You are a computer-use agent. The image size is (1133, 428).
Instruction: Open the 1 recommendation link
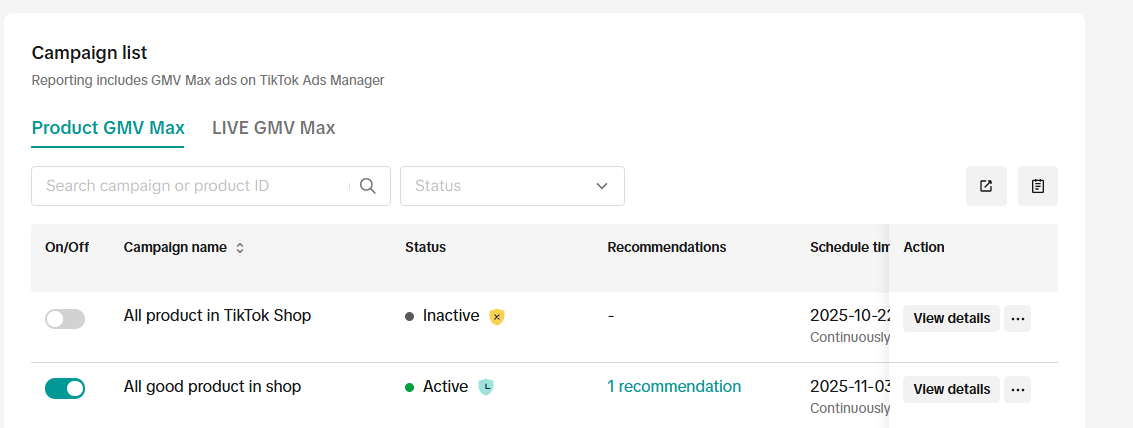pos(674,387)
